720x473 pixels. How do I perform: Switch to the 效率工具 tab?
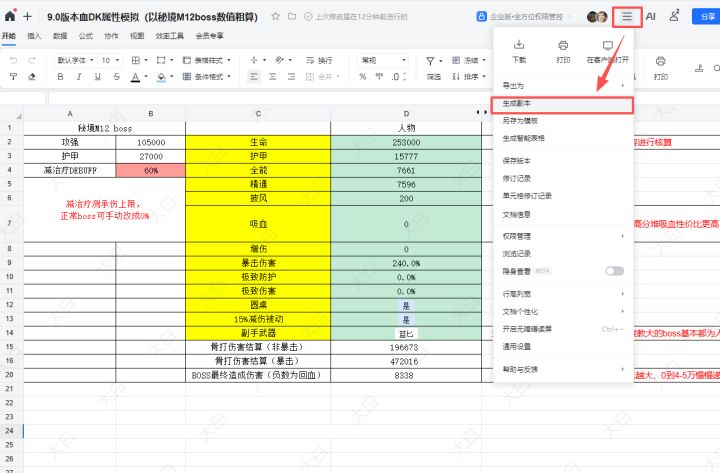(170, 36)
